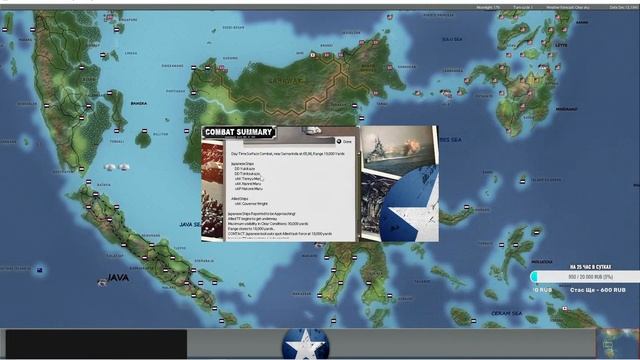Click the left cloud icon west of Java Sea
The height and width of the screenshot is (360, 640).
110,167
